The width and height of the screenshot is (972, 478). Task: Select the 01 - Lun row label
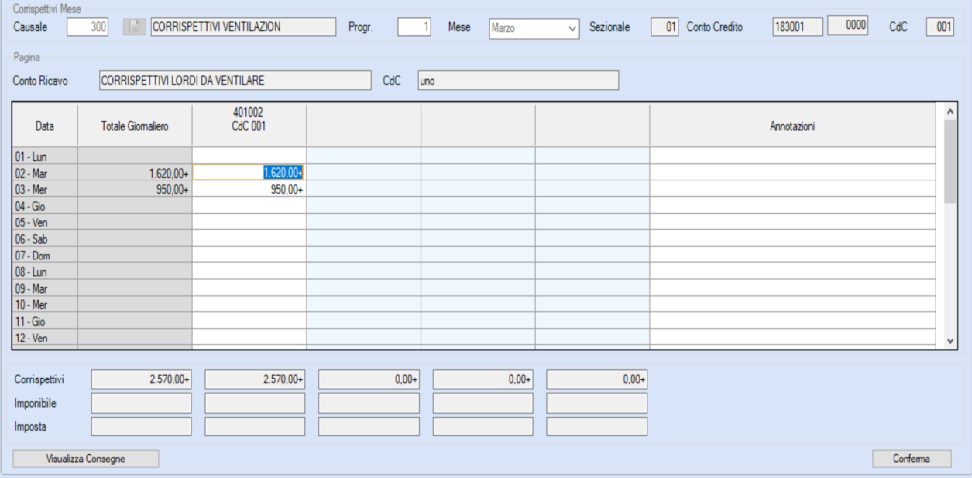[45, 156]
